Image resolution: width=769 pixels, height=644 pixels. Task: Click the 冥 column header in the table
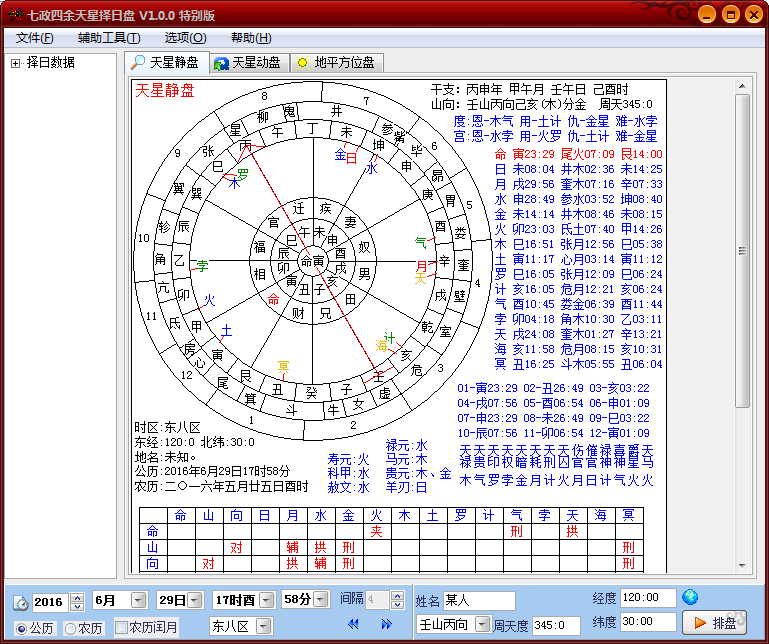click(628, 515)
